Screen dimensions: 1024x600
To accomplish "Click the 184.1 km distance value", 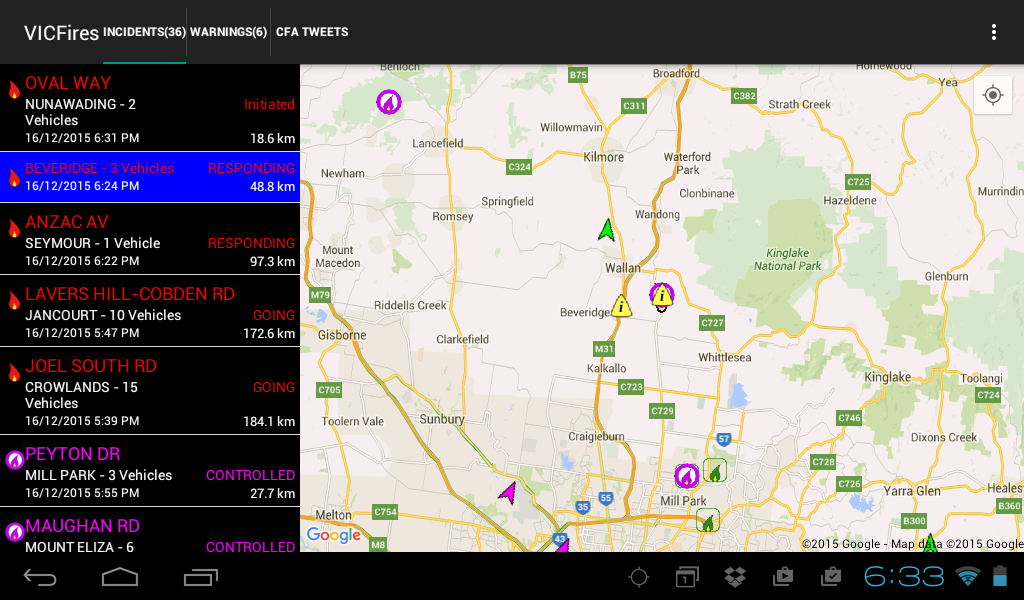I will coord(269,422).
